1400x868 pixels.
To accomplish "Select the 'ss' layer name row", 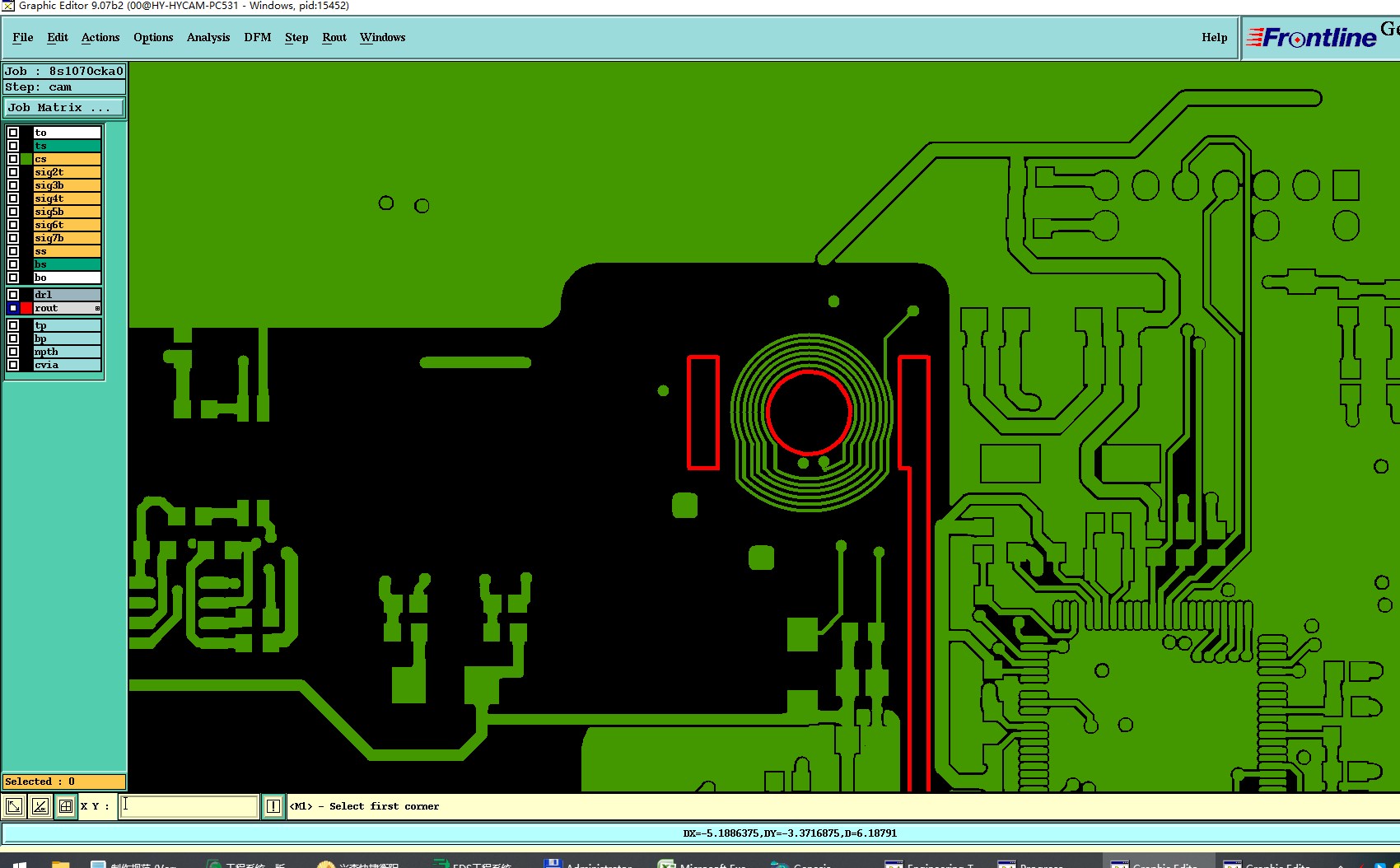I will pos(67,251).
